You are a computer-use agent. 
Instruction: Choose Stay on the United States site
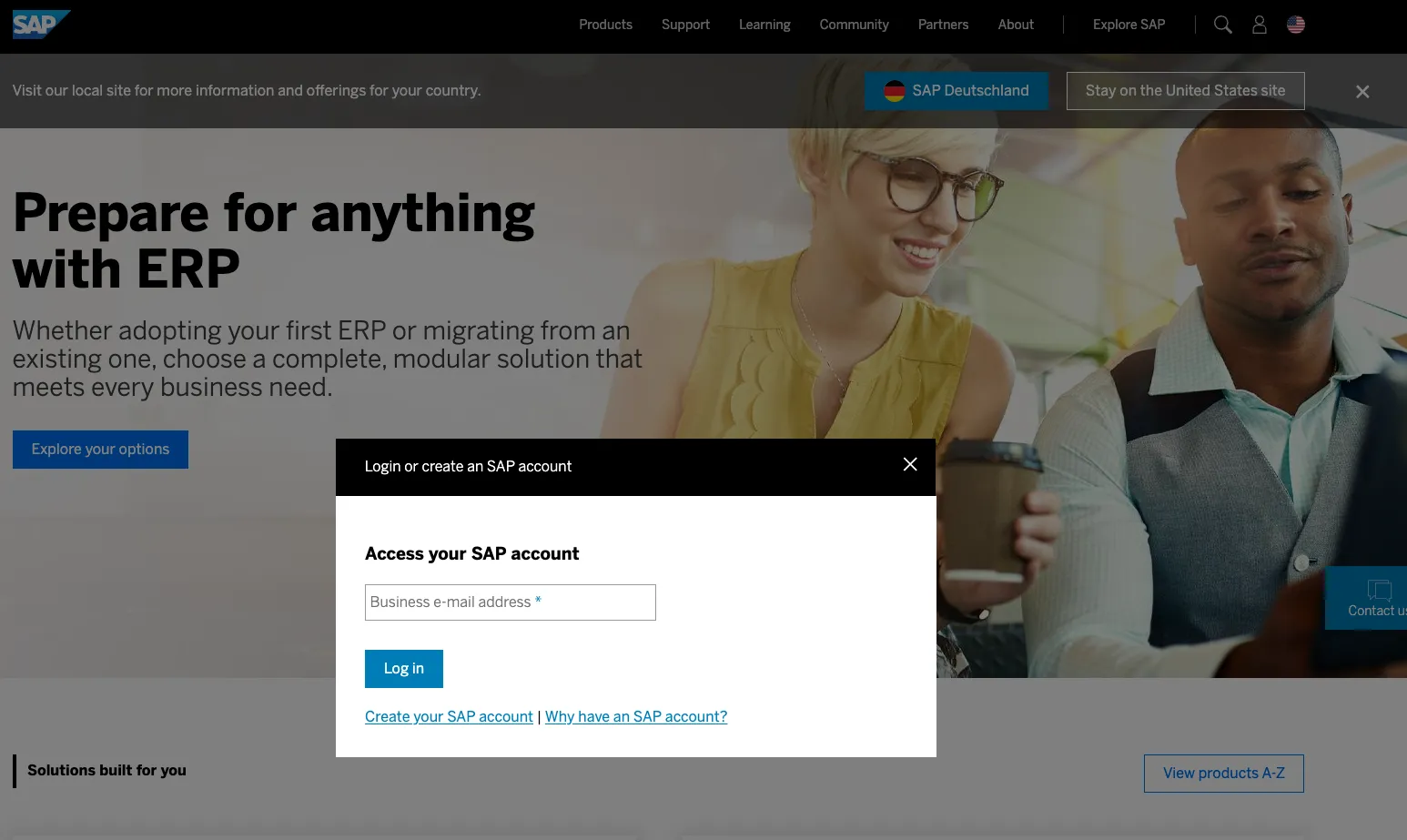click(x=1185, y=91)
